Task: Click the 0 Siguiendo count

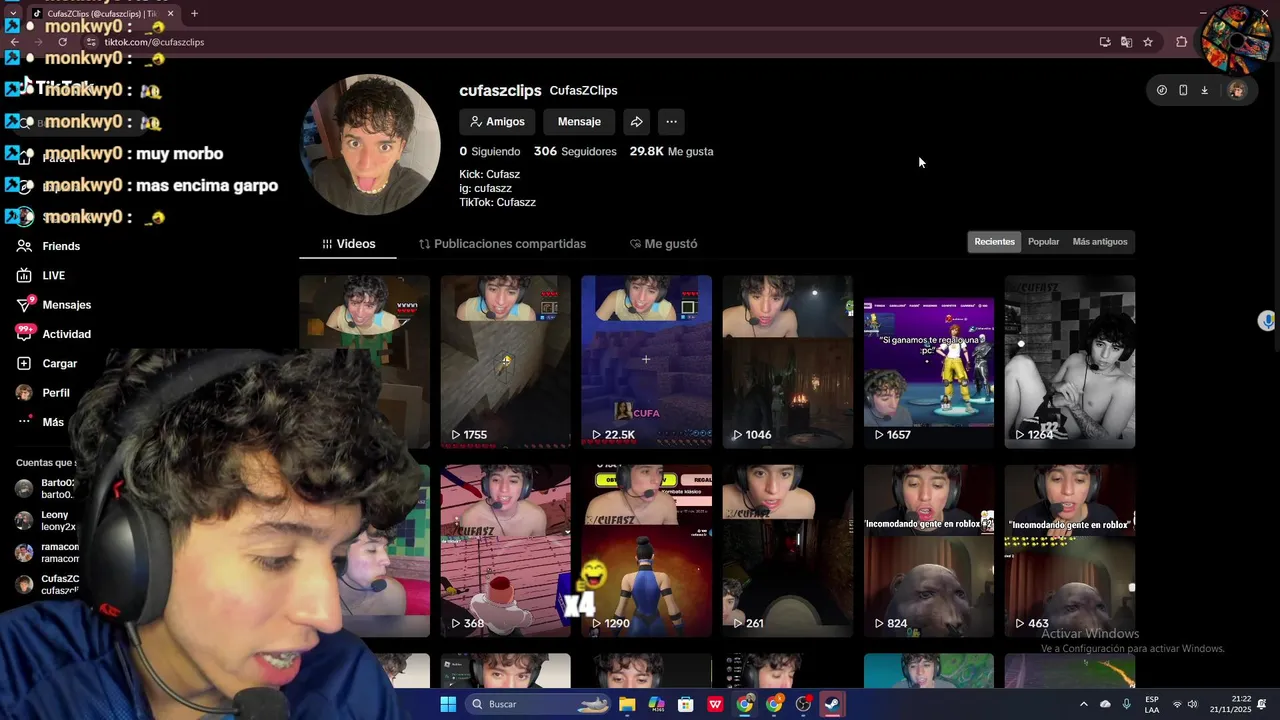Action: (490, 152)
